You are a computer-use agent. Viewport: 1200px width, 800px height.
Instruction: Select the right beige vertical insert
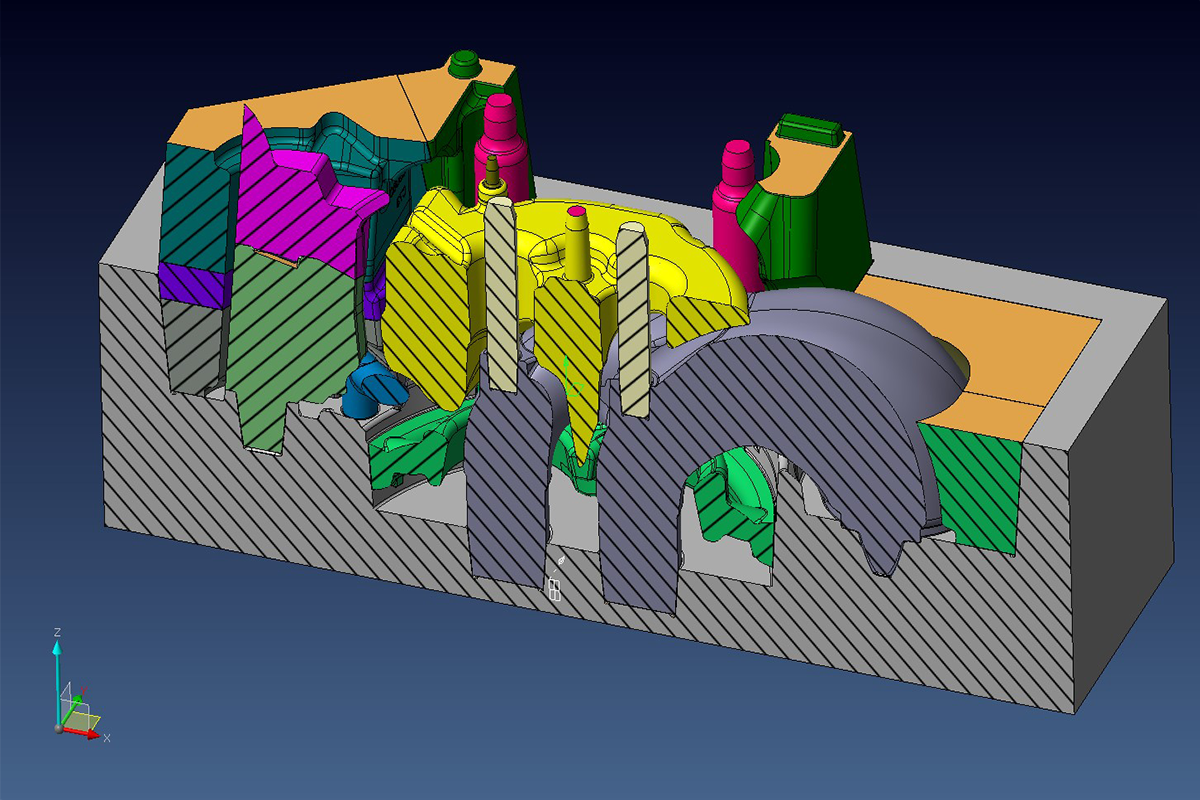[634, 320]
